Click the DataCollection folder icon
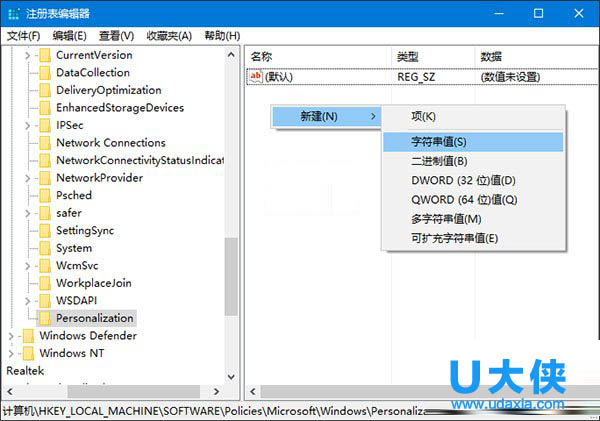The height and width of the screenshot is (421, 600). tap(45, 73)
